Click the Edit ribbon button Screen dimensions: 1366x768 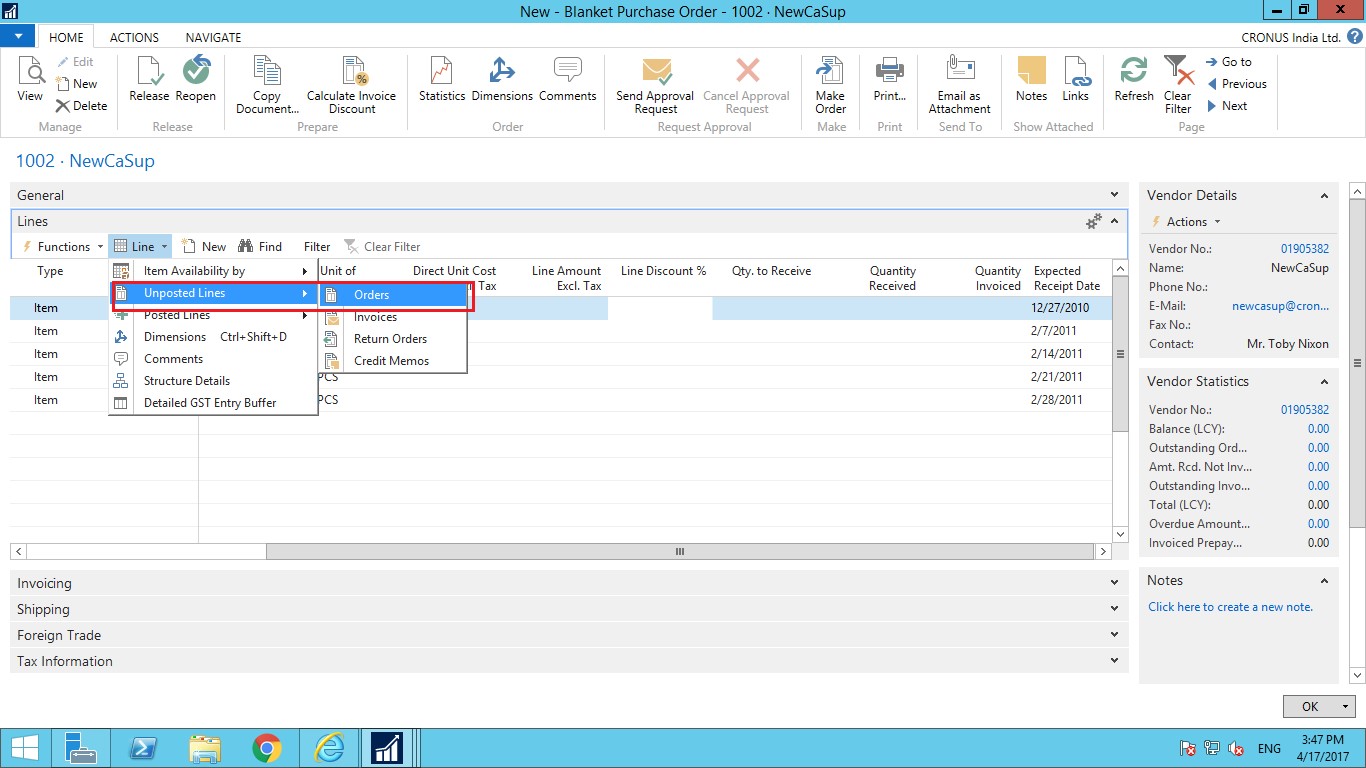74,62
